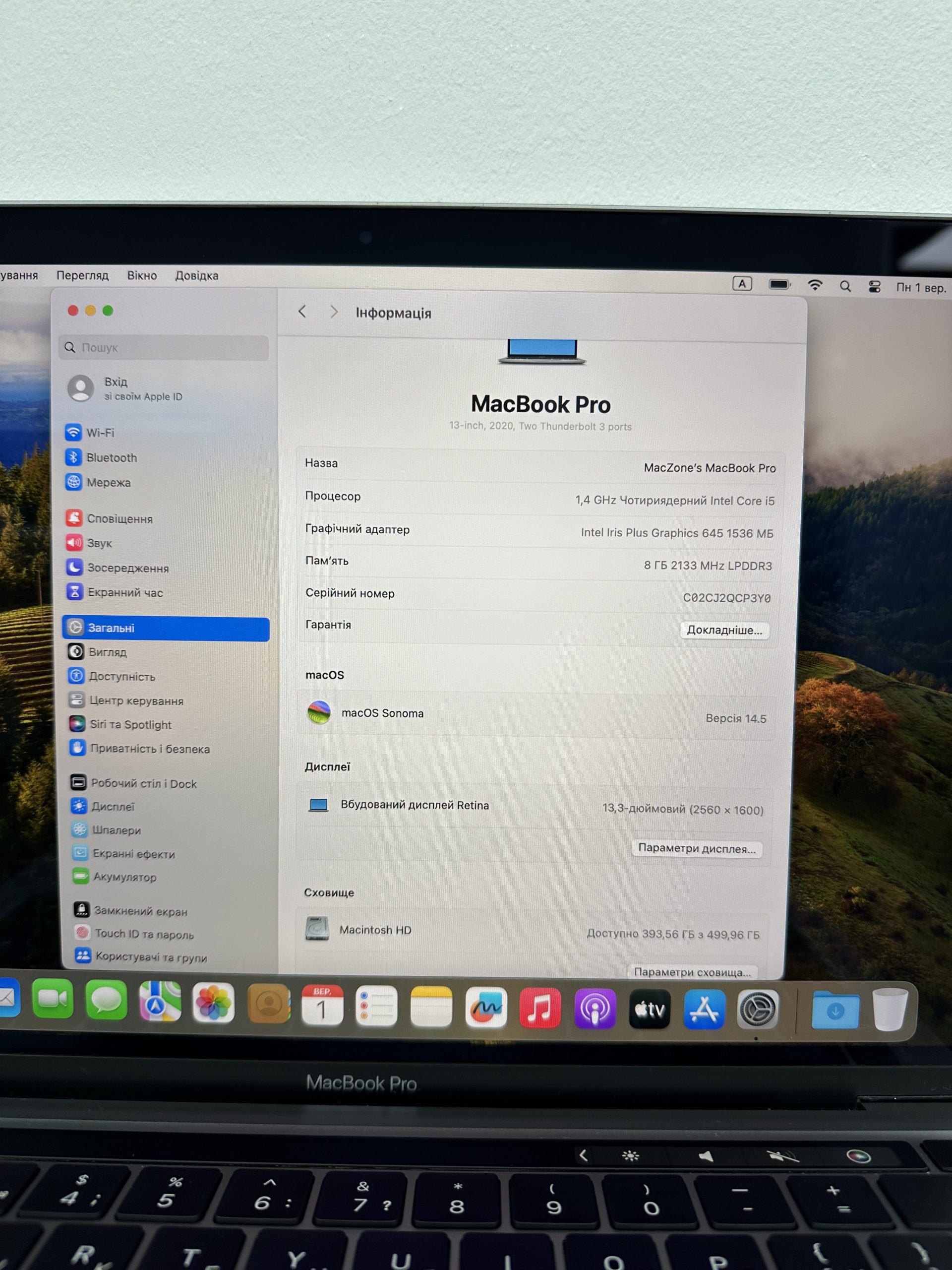Sign in with Apple ID (Вхід)

125,389
